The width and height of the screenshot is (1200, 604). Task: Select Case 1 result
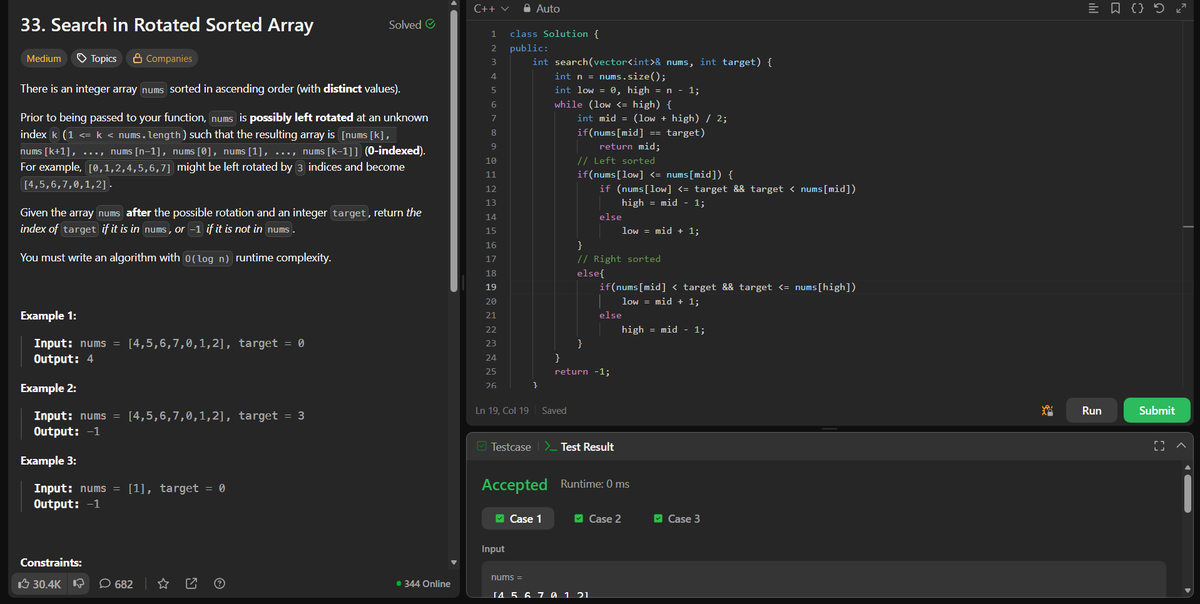click(518, 518)
